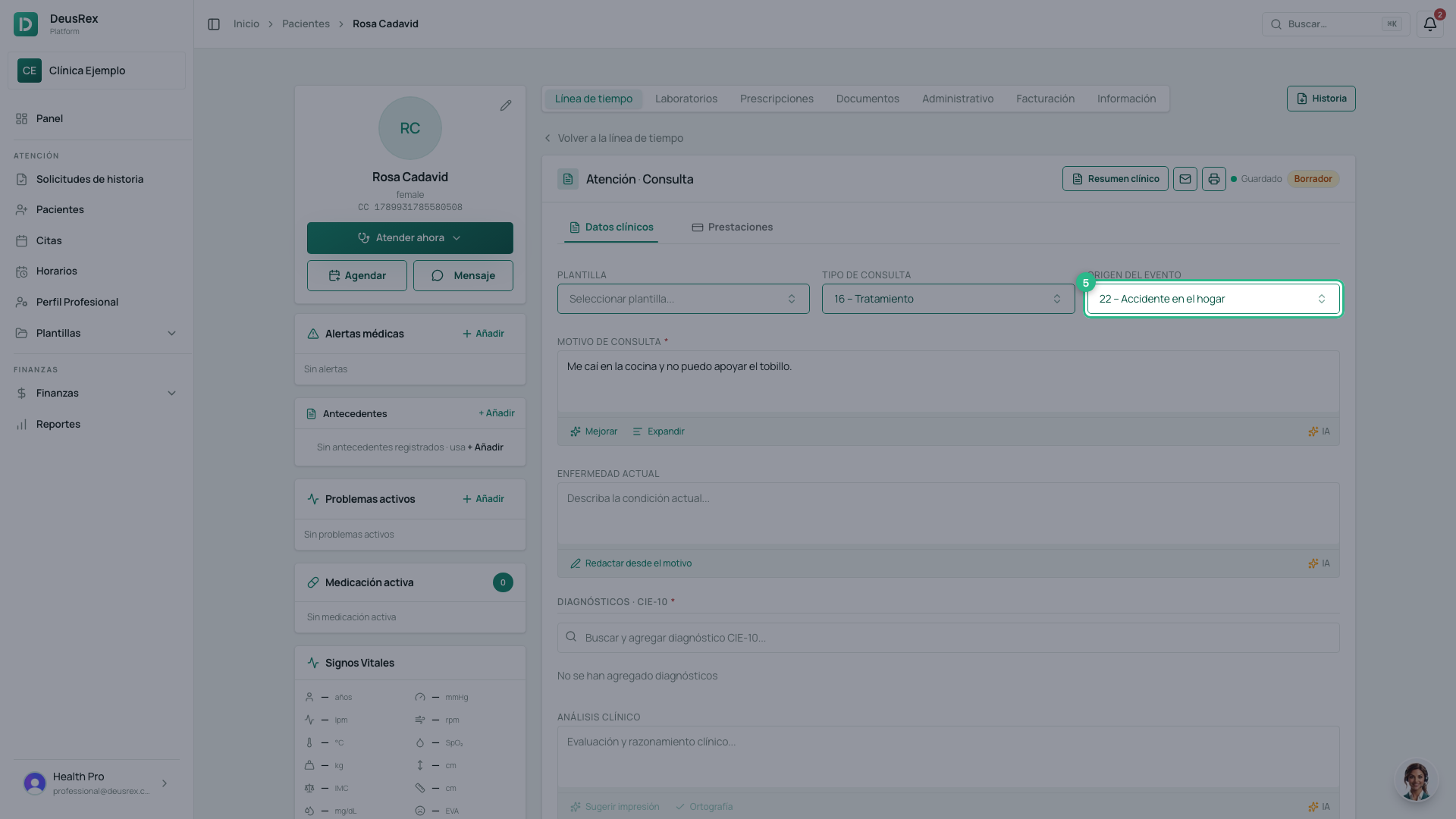The height and width of the screenshot is (819, 1456).
Task: Toggle the sidebar panel icon
Action: [x=214, y=24]
